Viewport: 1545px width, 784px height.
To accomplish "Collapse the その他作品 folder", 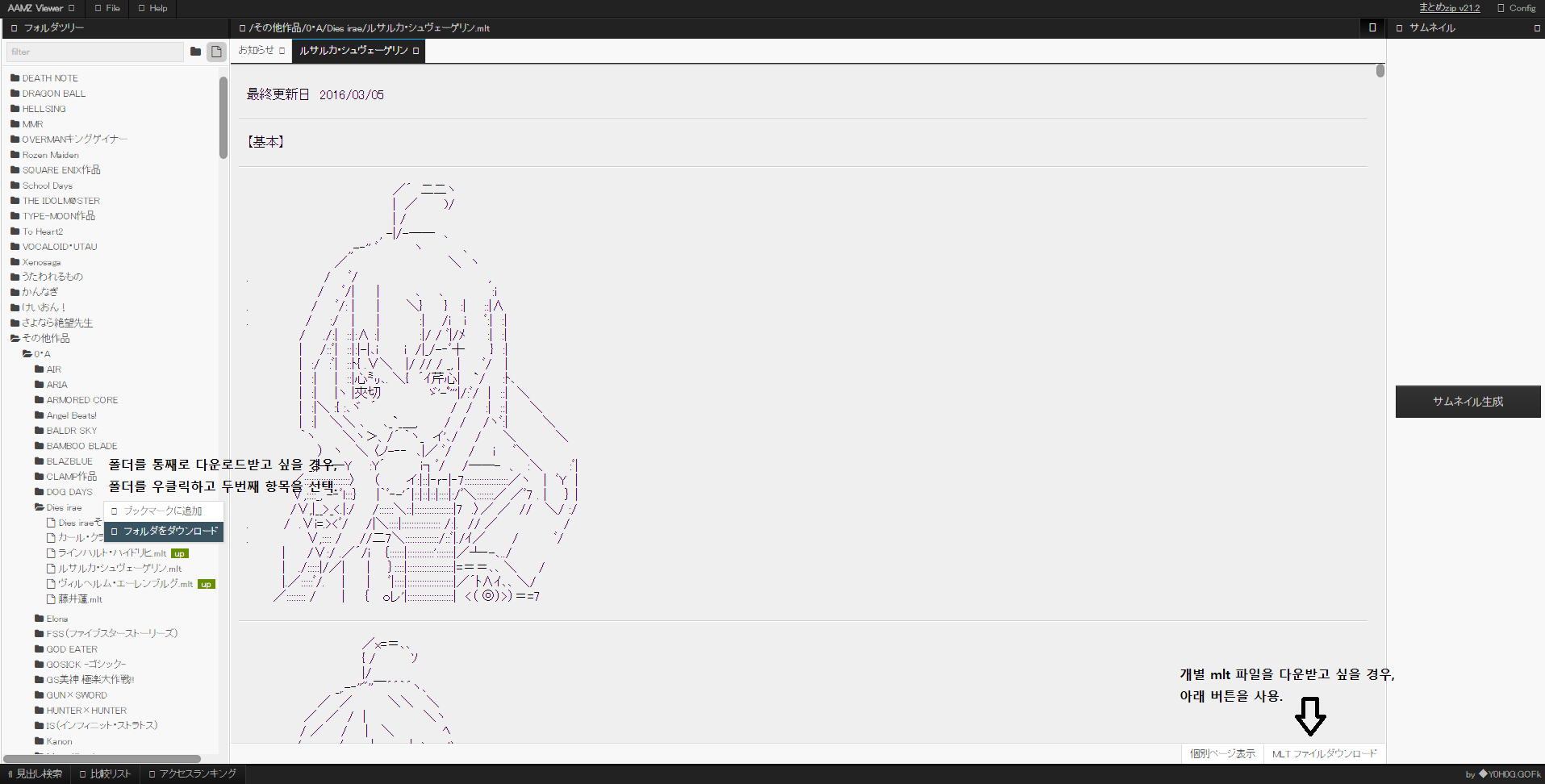I will (x=45, y=339).
